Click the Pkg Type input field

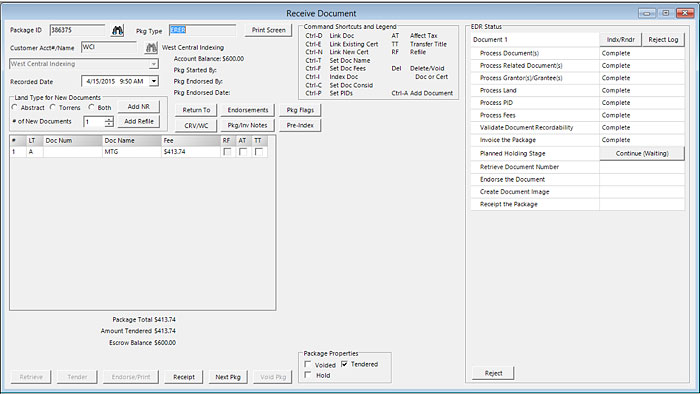(x=202, y=30)
